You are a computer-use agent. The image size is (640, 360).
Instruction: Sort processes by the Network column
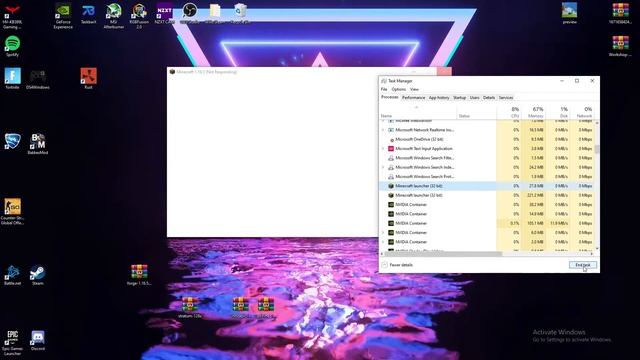(582, 112)
